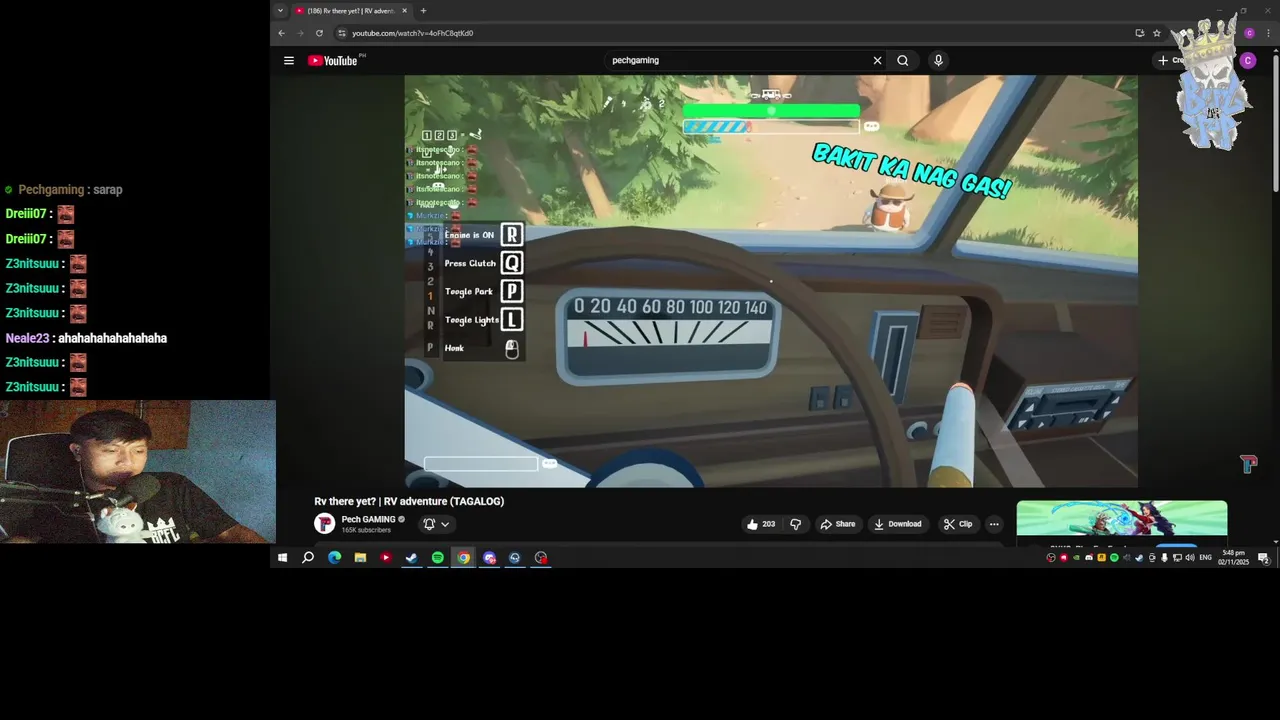Open the taskbar clock showing 5:48 pm
This screenshot has height=720, width=1280.
[1234, 558]
